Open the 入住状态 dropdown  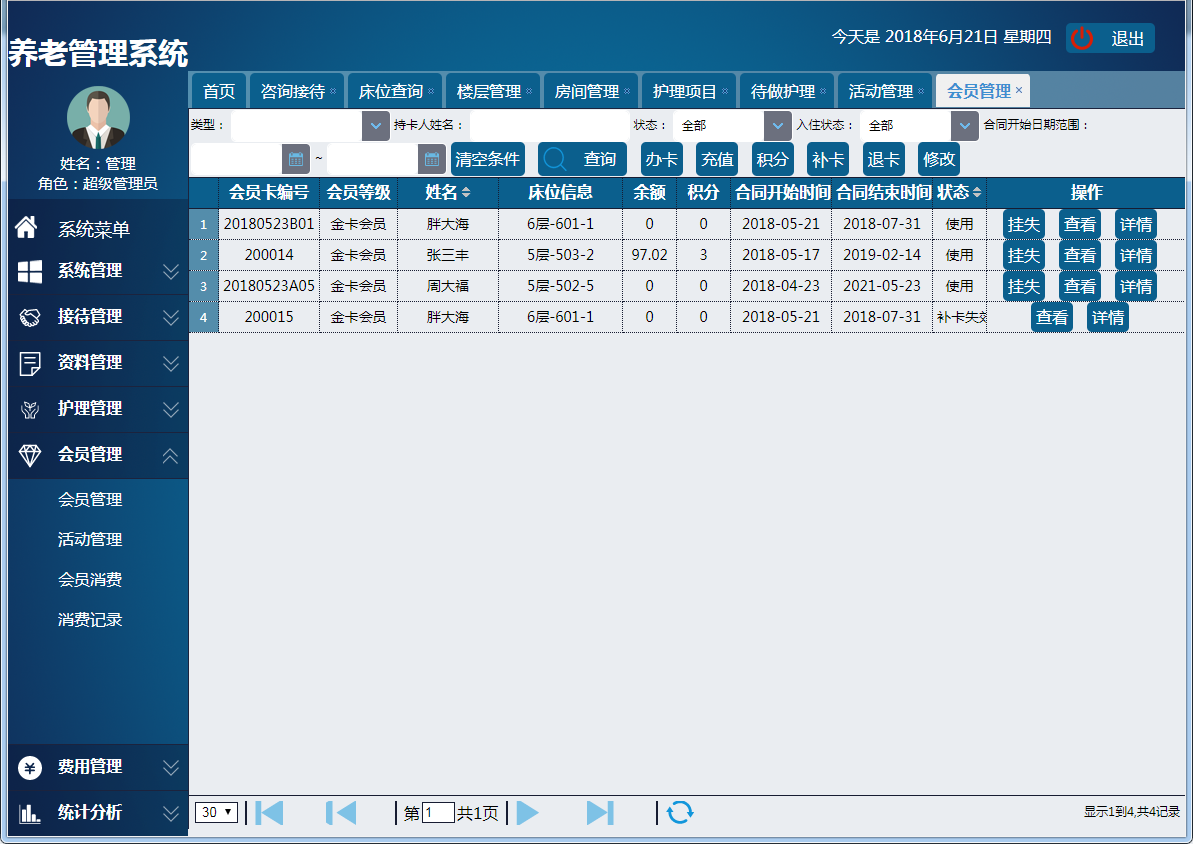point(964,126)
